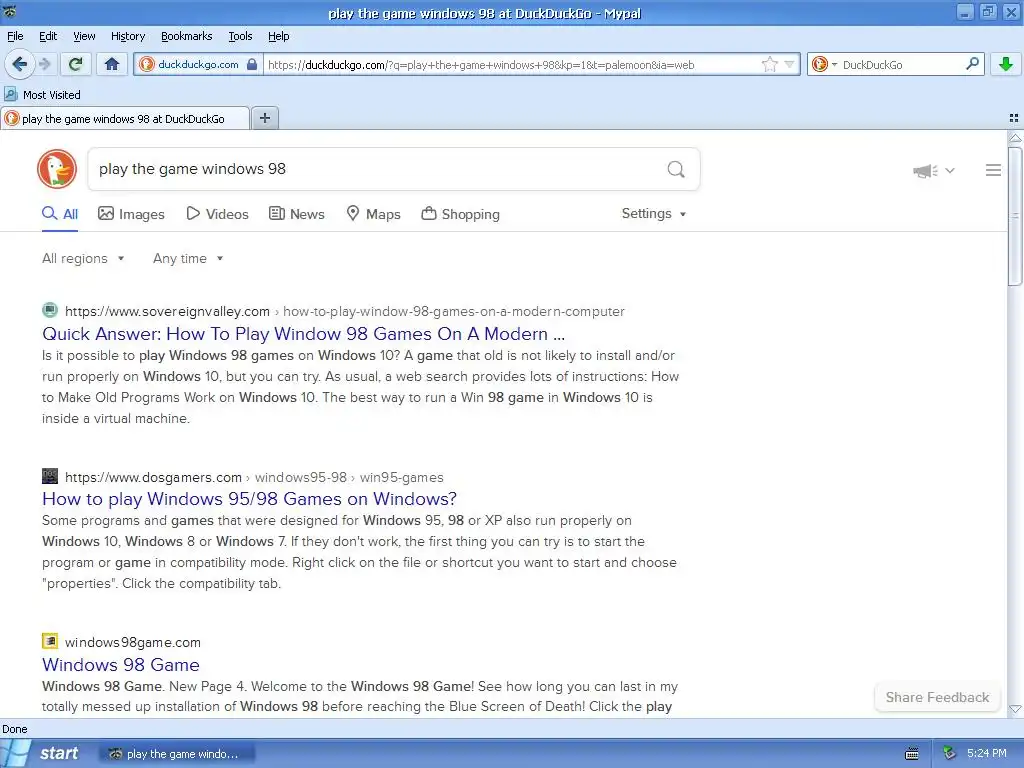The height and width of the screenshot is (768, 1024).
Task: Show all tabs grid icon
Action: click(1014, 118)
